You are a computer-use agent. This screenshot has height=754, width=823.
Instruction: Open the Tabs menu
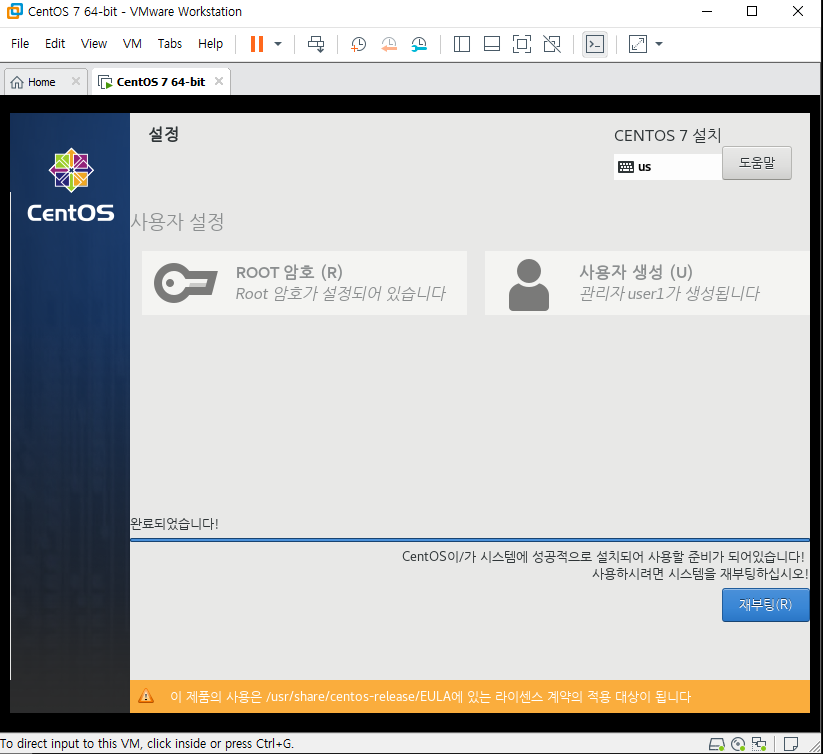click(x=170, y=44)
